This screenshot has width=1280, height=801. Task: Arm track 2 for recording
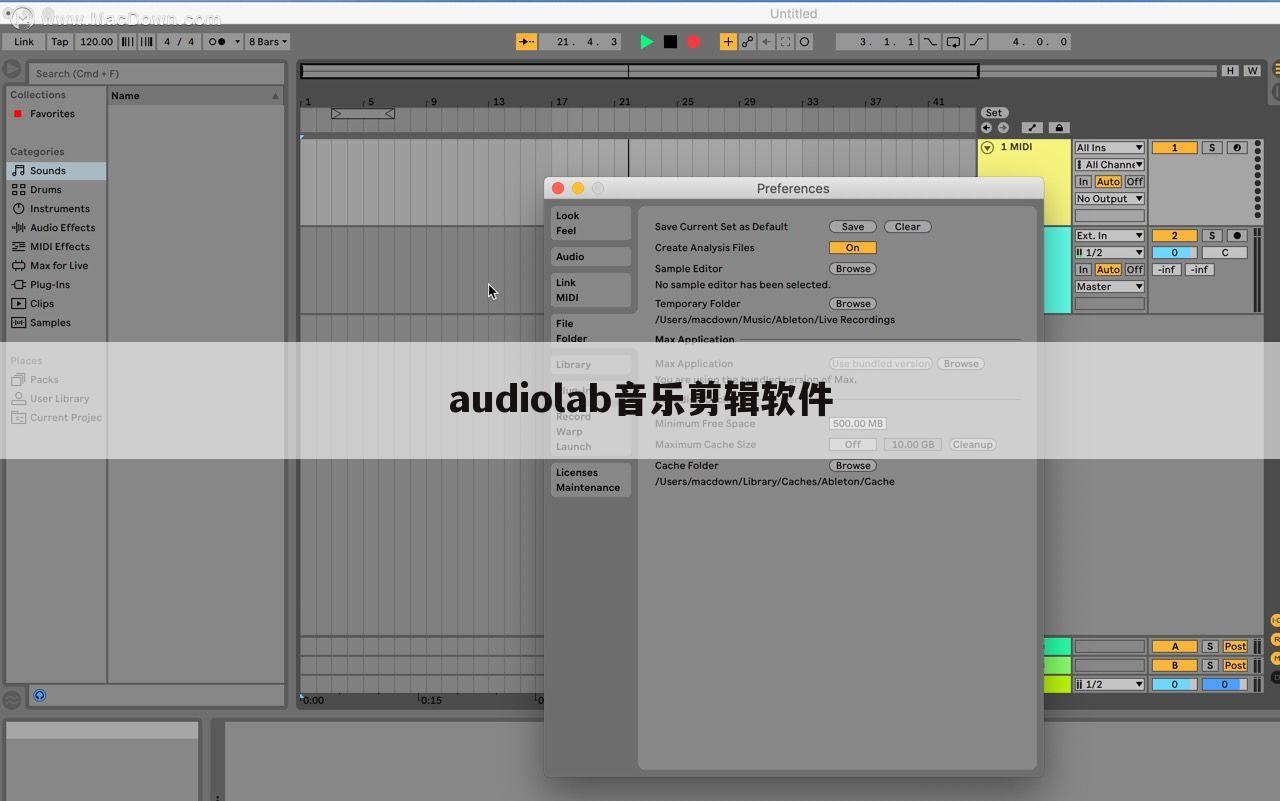pos(1237,236)
